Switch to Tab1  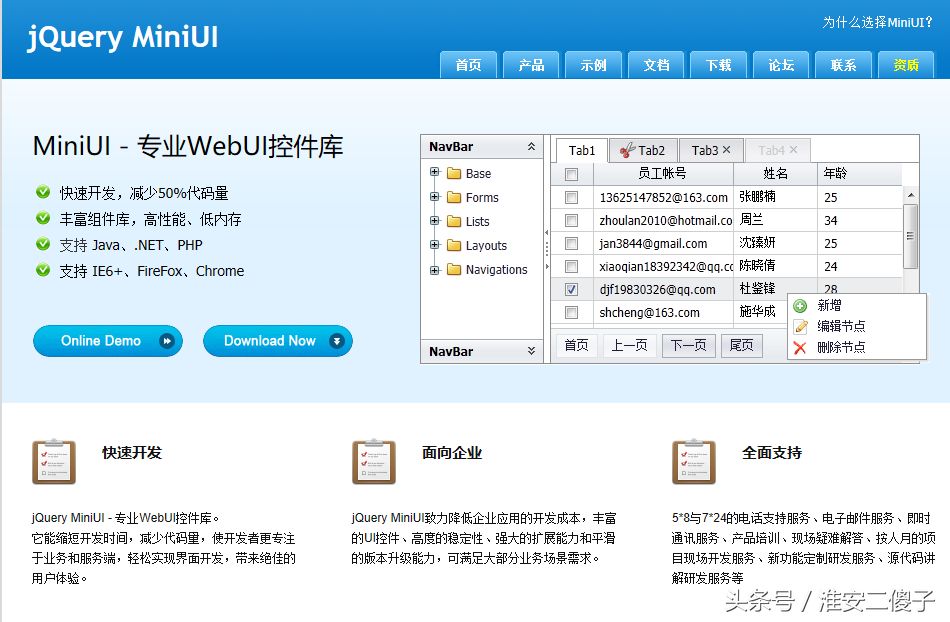(582, 150)
